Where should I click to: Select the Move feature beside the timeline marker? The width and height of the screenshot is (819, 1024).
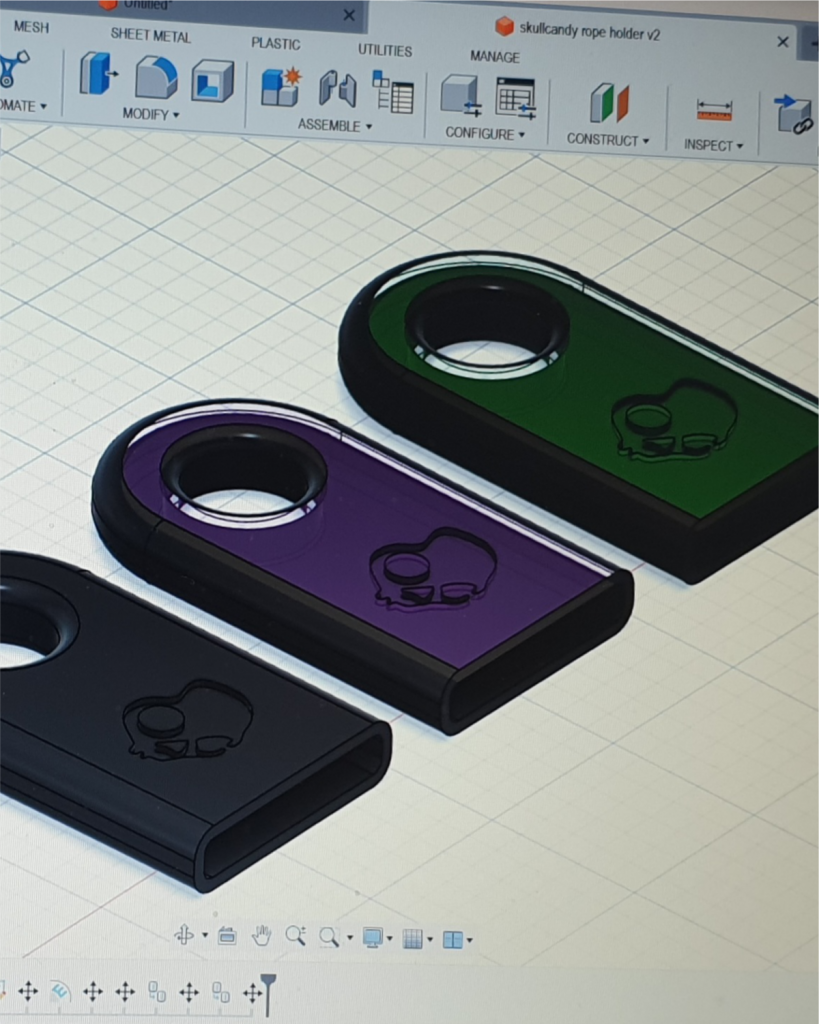pyautogui.click(x=252, y=994)
